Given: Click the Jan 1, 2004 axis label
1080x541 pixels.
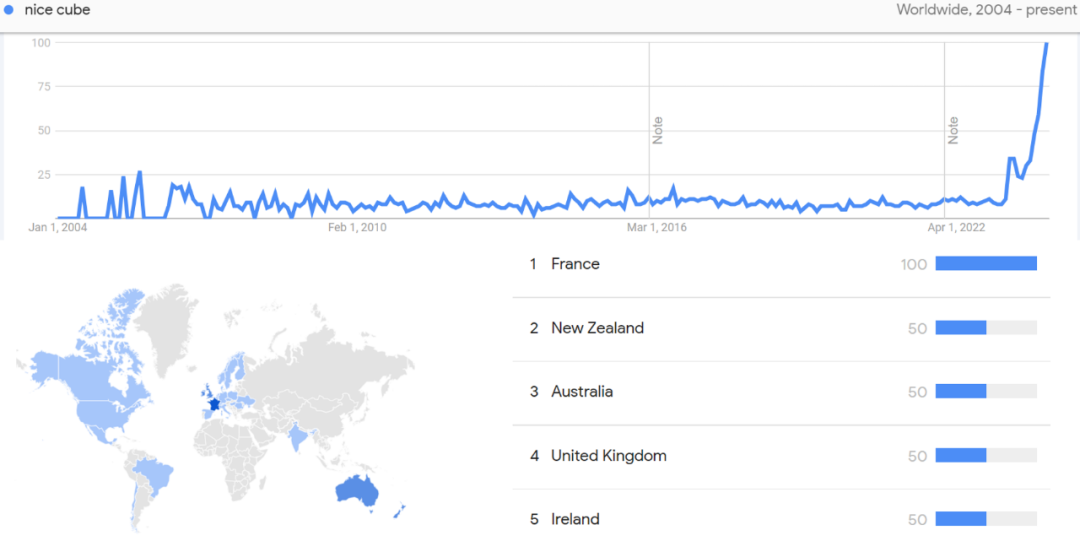Looking at the screenshot, I should tap(58, 227).
